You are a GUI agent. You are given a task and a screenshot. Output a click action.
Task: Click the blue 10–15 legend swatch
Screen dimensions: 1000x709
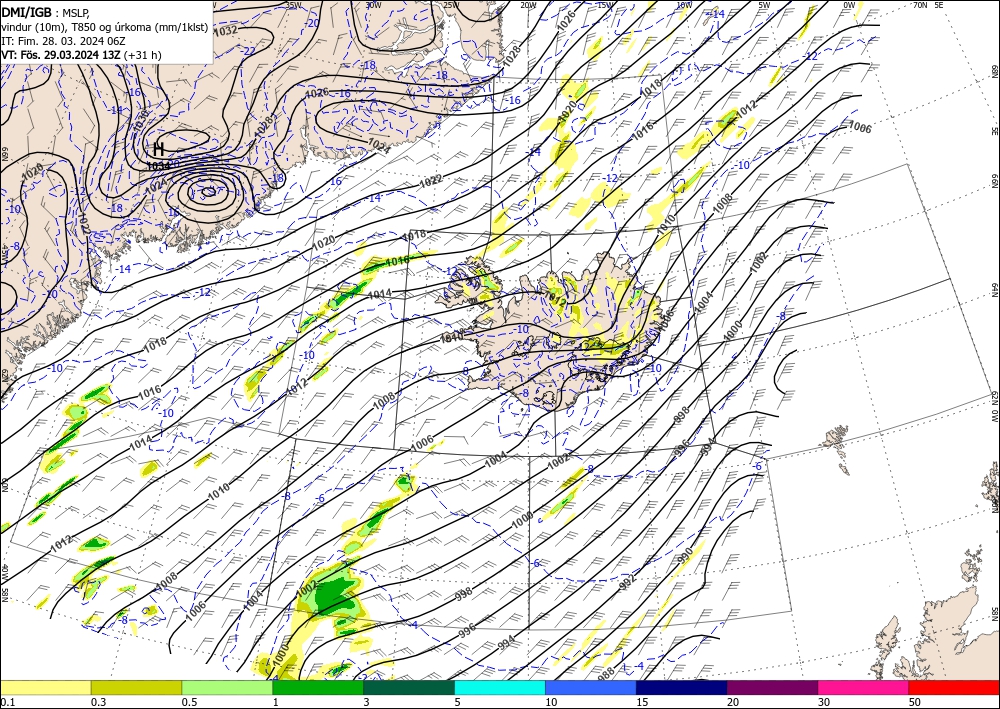pos(591,687)
